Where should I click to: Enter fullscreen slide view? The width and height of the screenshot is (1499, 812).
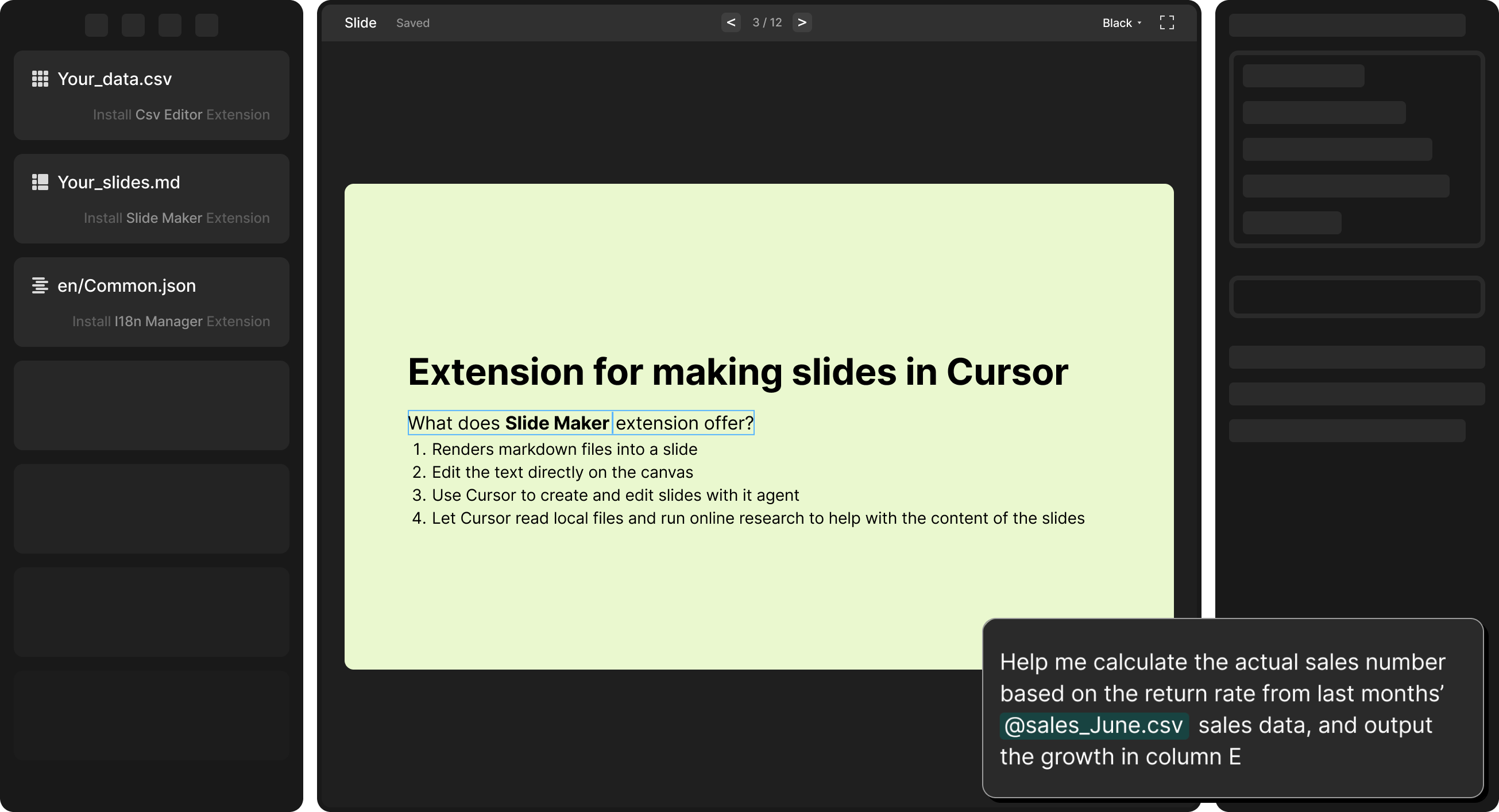coord(1166,23)
